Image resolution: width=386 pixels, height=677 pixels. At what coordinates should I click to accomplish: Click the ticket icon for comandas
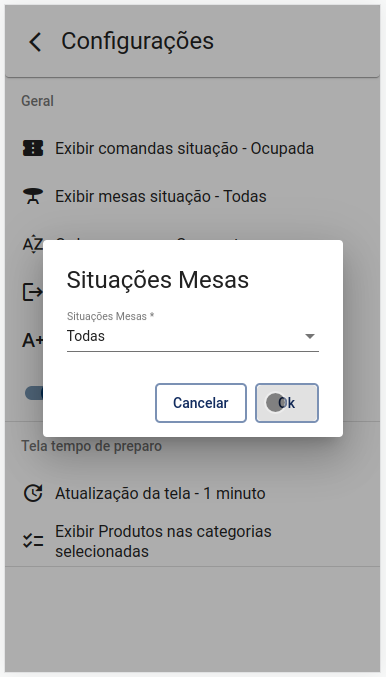click(33, 148)
